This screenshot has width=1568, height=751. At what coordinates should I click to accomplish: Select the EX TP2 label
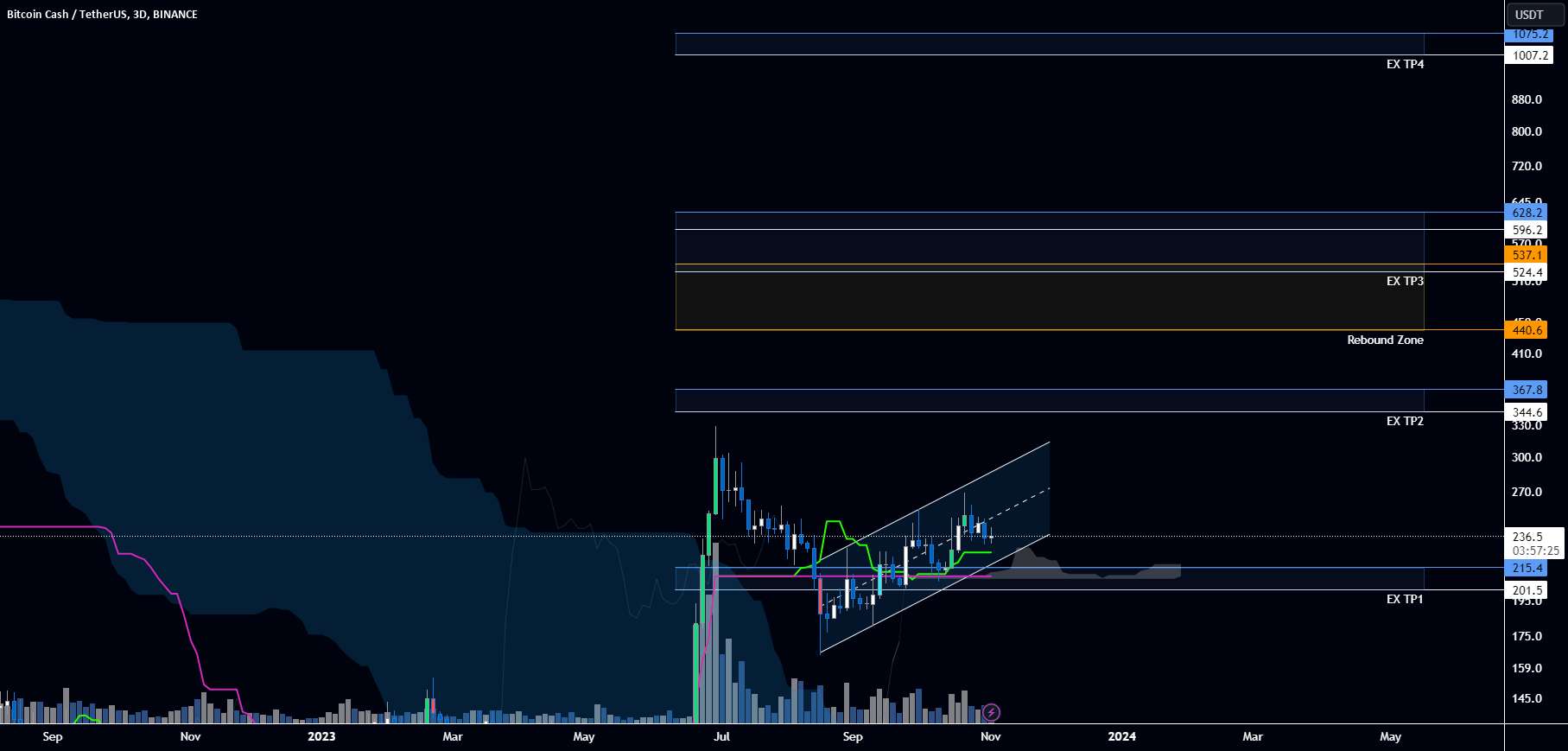[x=1405, y=421]
